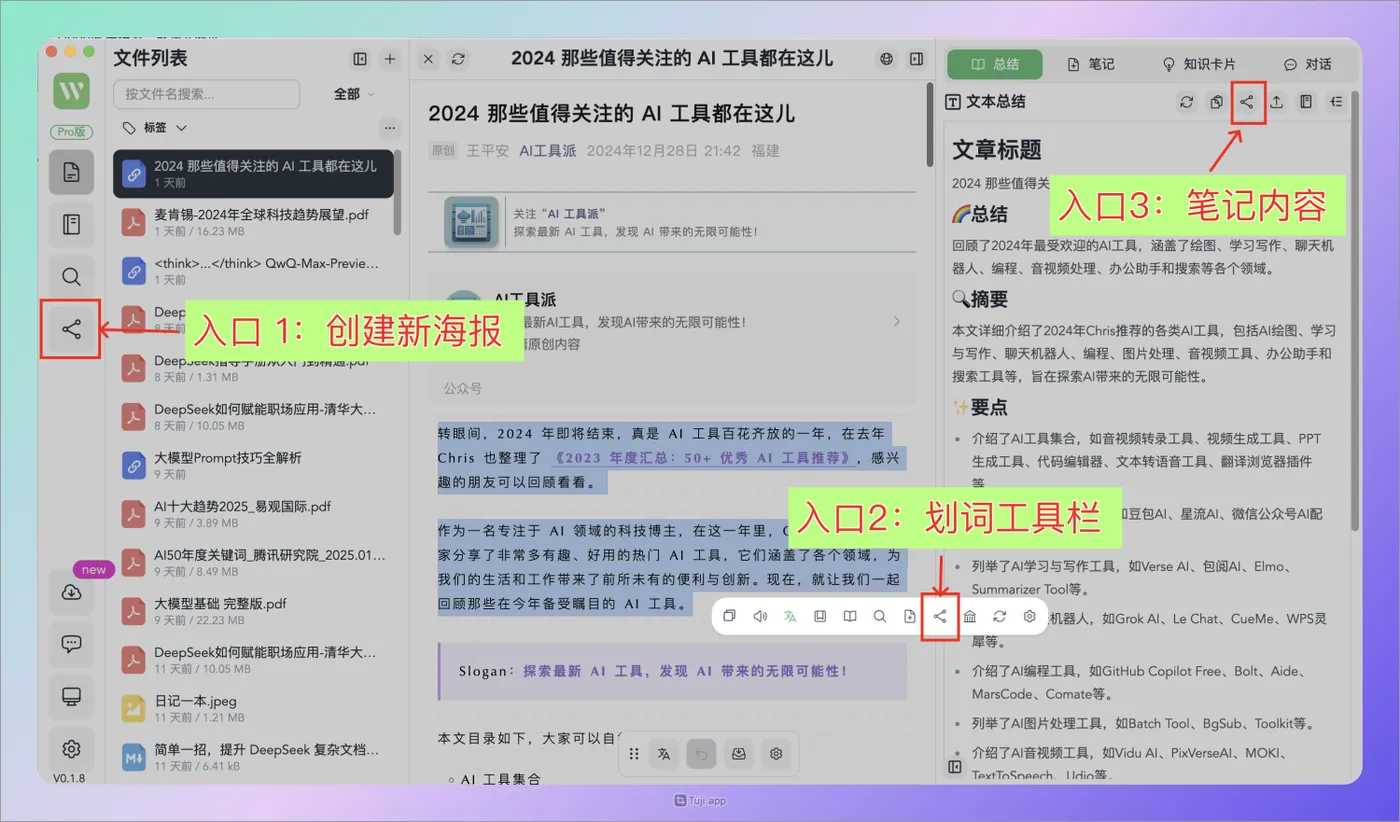
Task: Click the share icon in 文本总结 header
Action: [x=1247, y=101]
